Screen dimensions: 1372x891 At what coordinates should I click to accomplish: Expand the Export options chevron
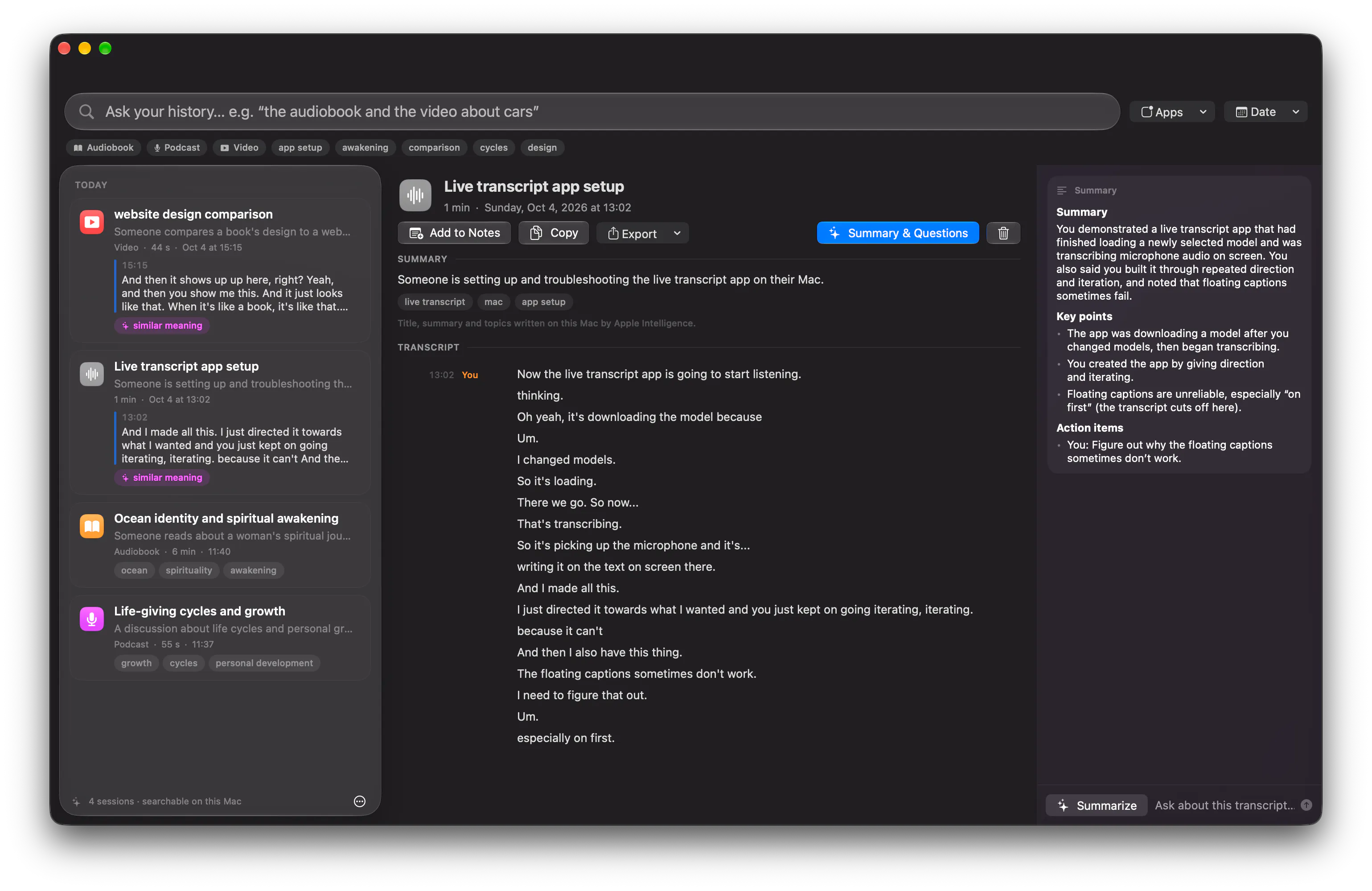coord(677,233)
